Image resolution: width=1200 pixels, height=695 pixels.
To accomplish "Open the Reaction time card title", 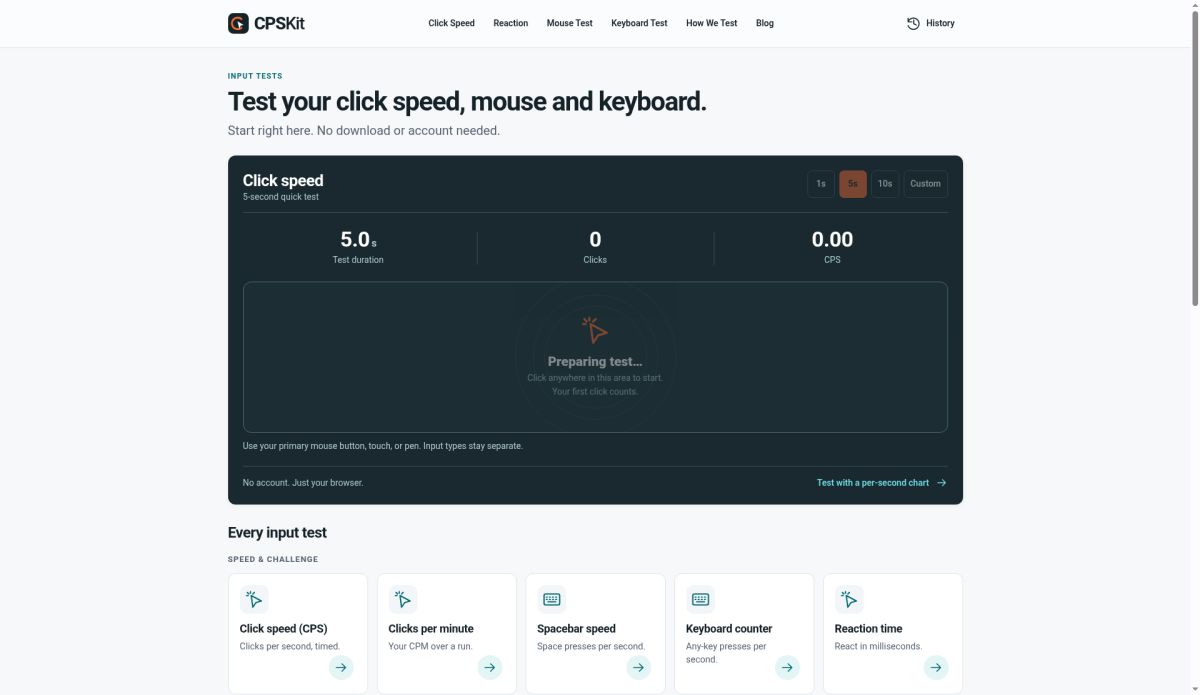I will tap(868, 629).
